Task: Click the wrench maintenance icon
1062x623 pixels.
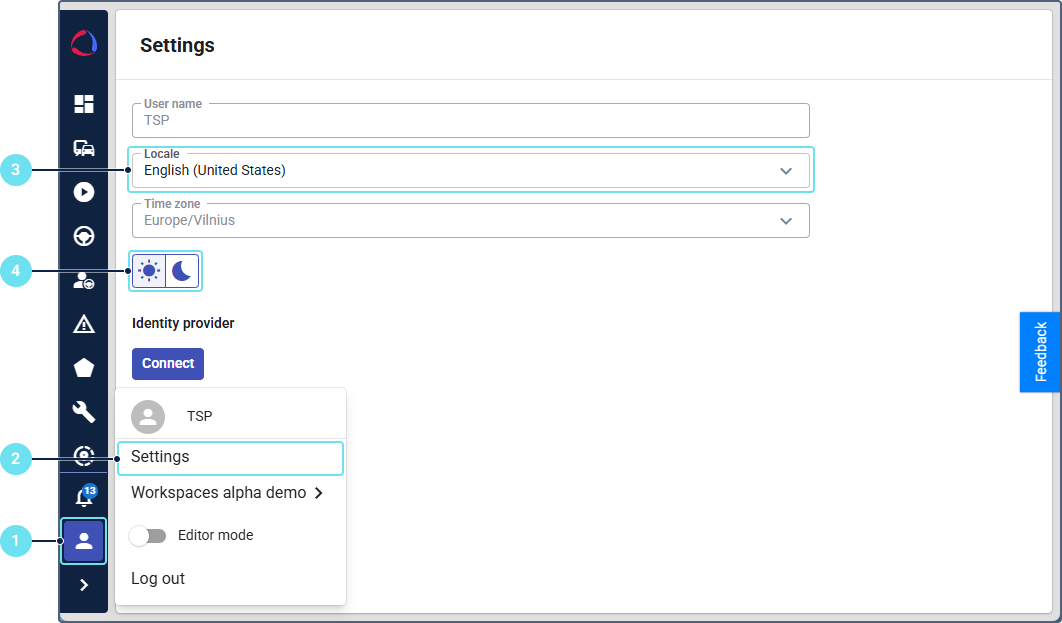Action: point(84,412)
